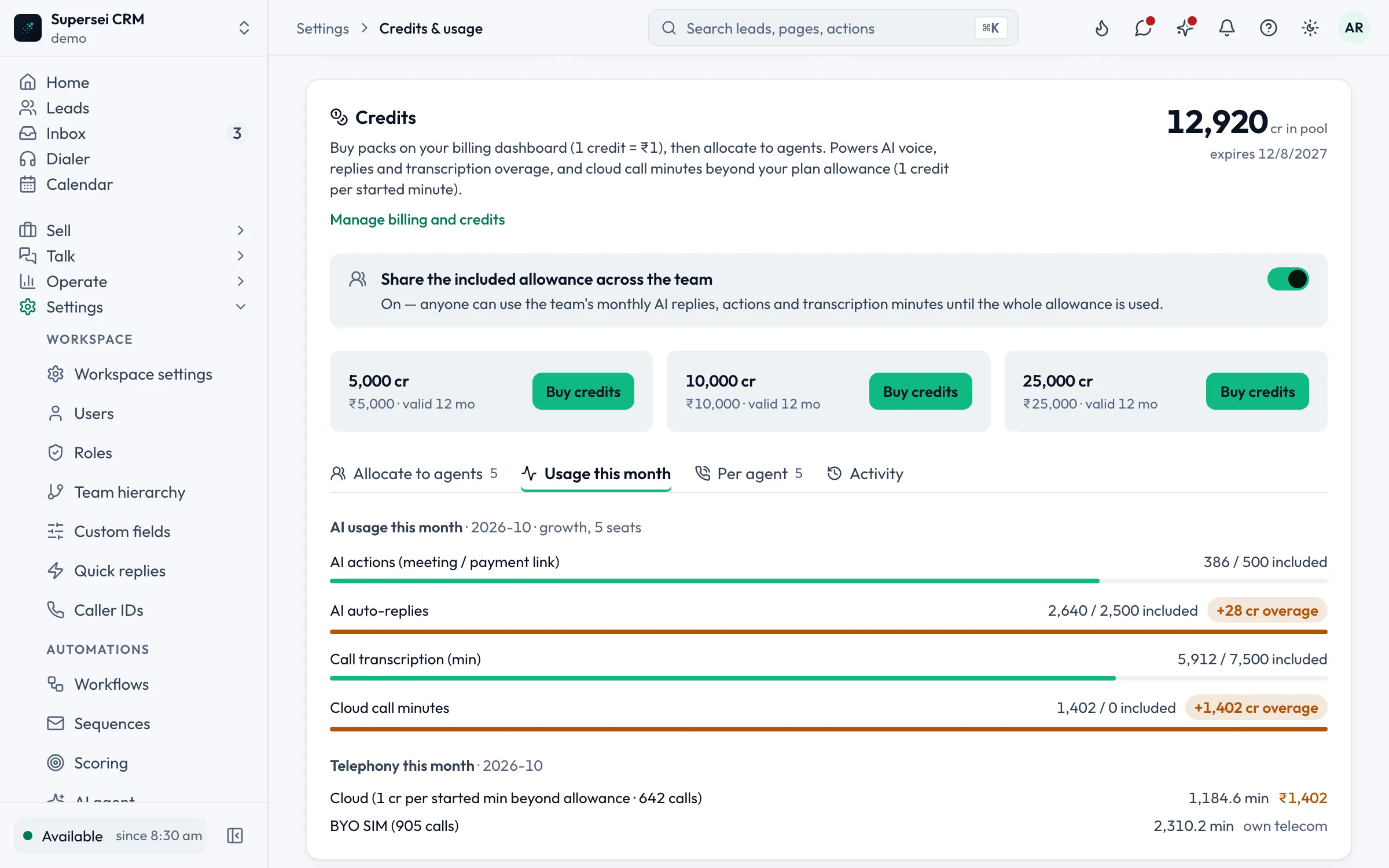This screenshot has width=1389, height=868.
Task: Buy the 25,000 cr credit pack
Action: [x=1257, y=391]
